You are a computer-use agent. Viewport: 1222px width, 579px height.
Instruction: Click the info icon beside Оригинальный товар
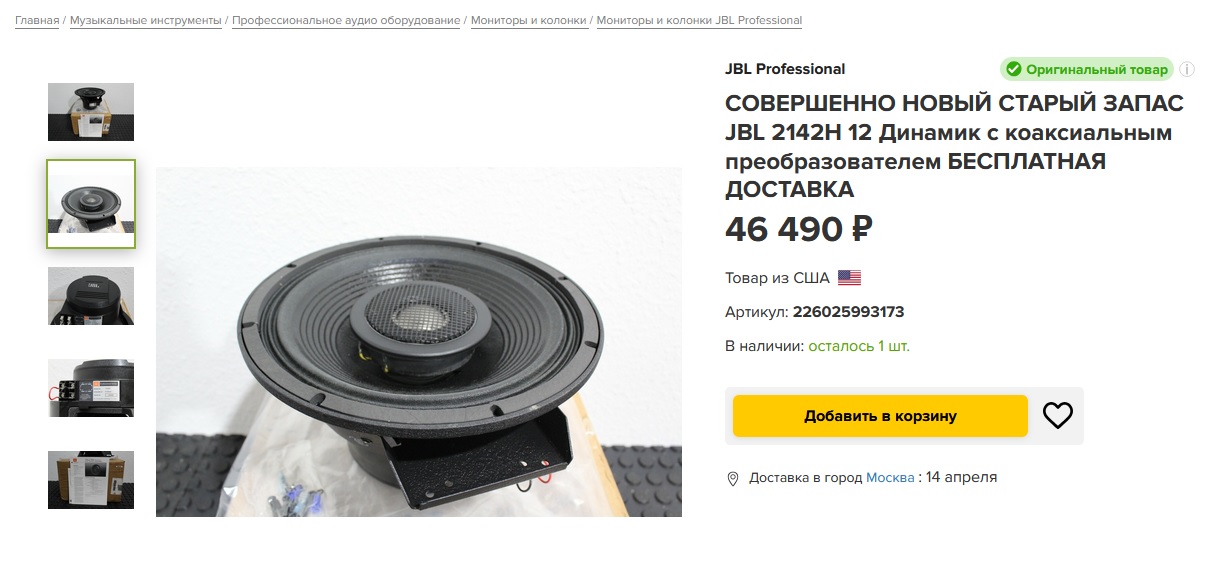coord(1187,69)
